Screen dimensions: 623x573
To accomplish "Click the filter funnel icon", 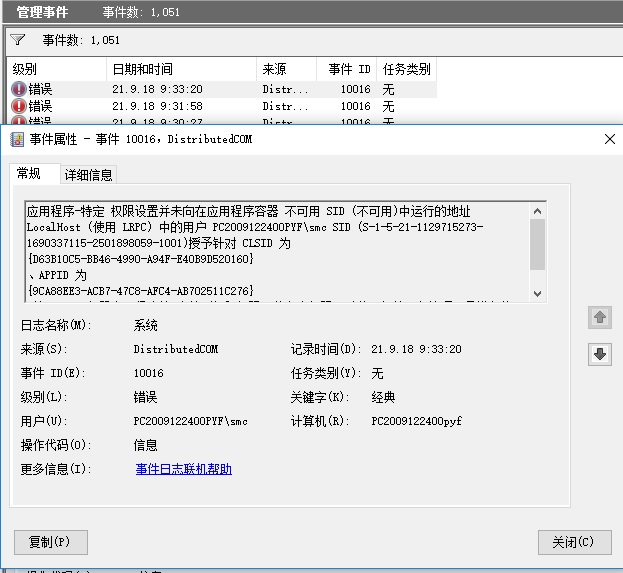I will pyautogui.click(x=18, y=40).
